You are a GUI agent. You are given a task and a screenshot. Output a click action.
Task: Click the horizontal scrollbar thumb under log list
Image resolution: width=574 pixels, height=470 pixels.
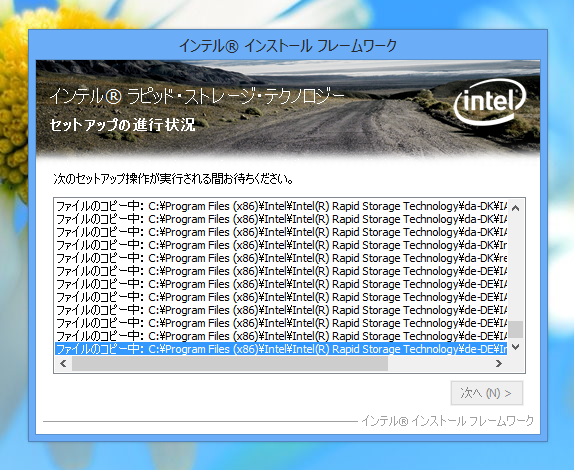[230, 363]
